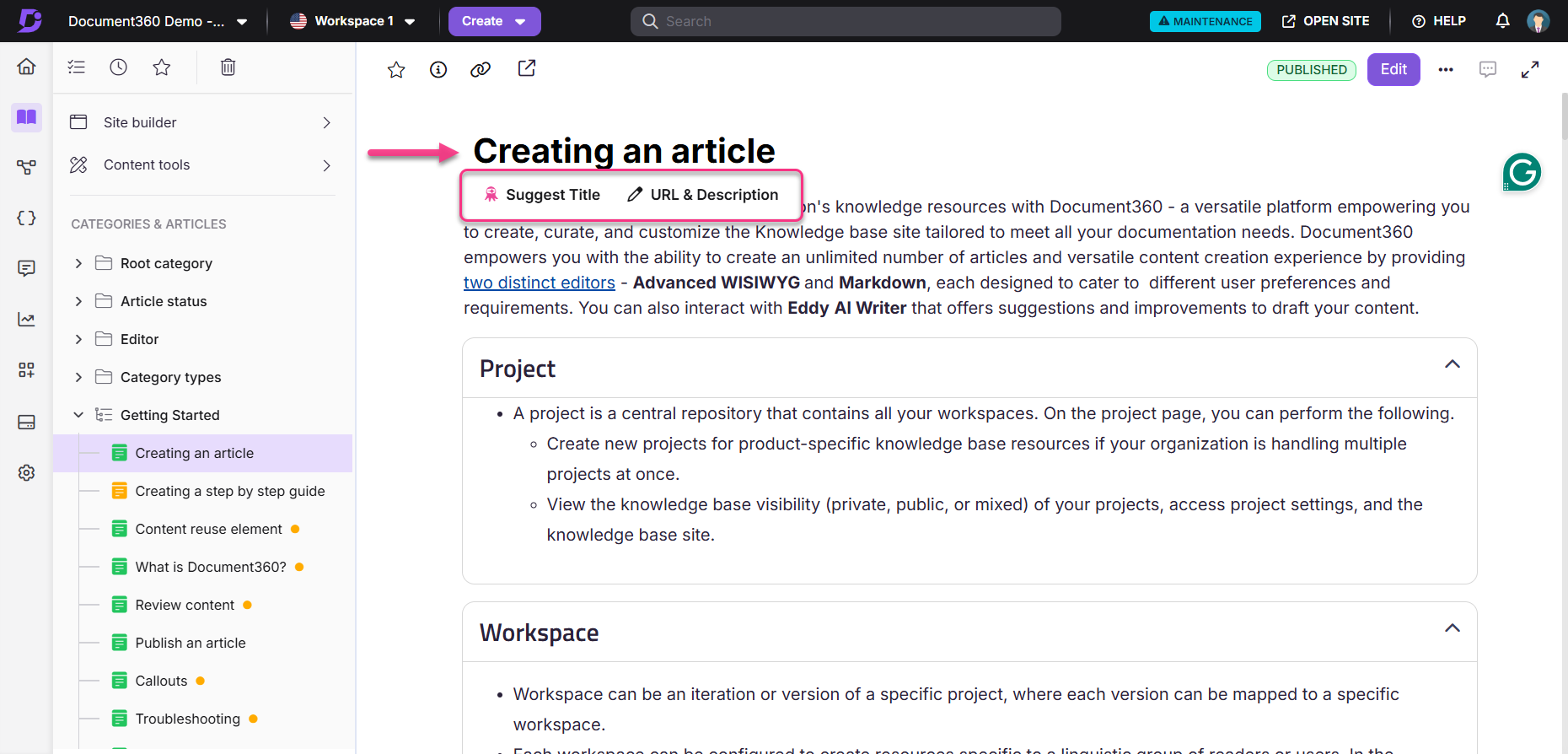Open the Create dropdown button

[494, 21]
